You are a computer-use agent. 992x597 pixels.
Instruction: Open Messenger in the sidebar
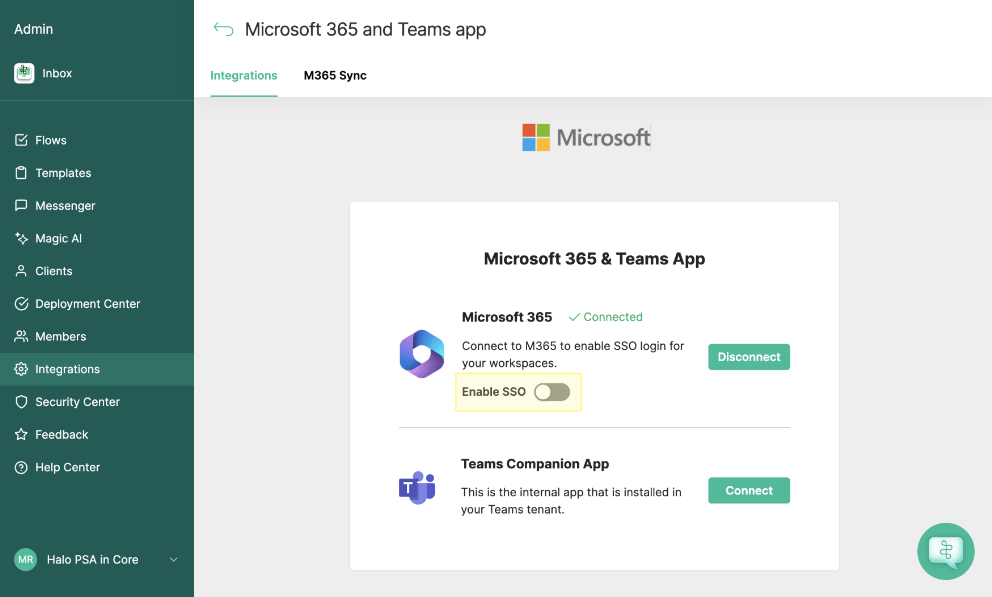[x=97, y=206]
